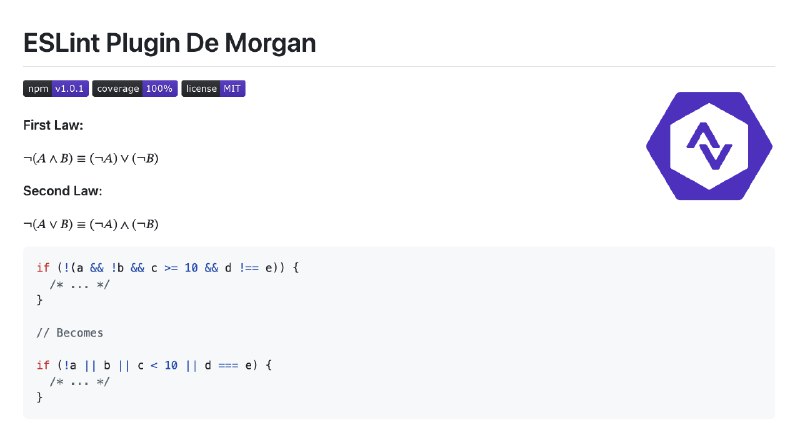Click the First Law label
Image resolution: width=800 pixels, height=437 pixels.
[53, 125]
